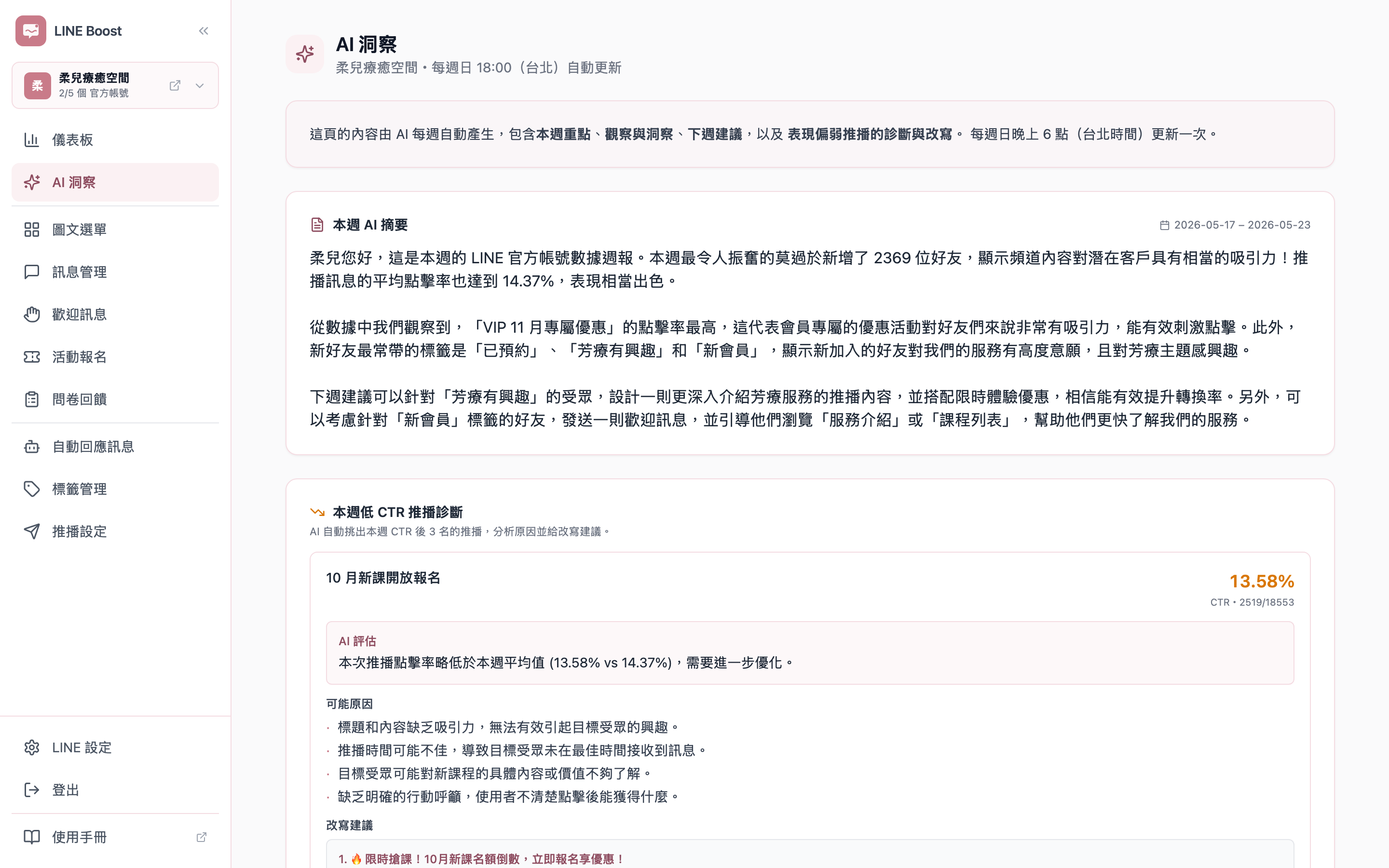Click the 問卷回饋 clipboard icon

pos(31,400)
